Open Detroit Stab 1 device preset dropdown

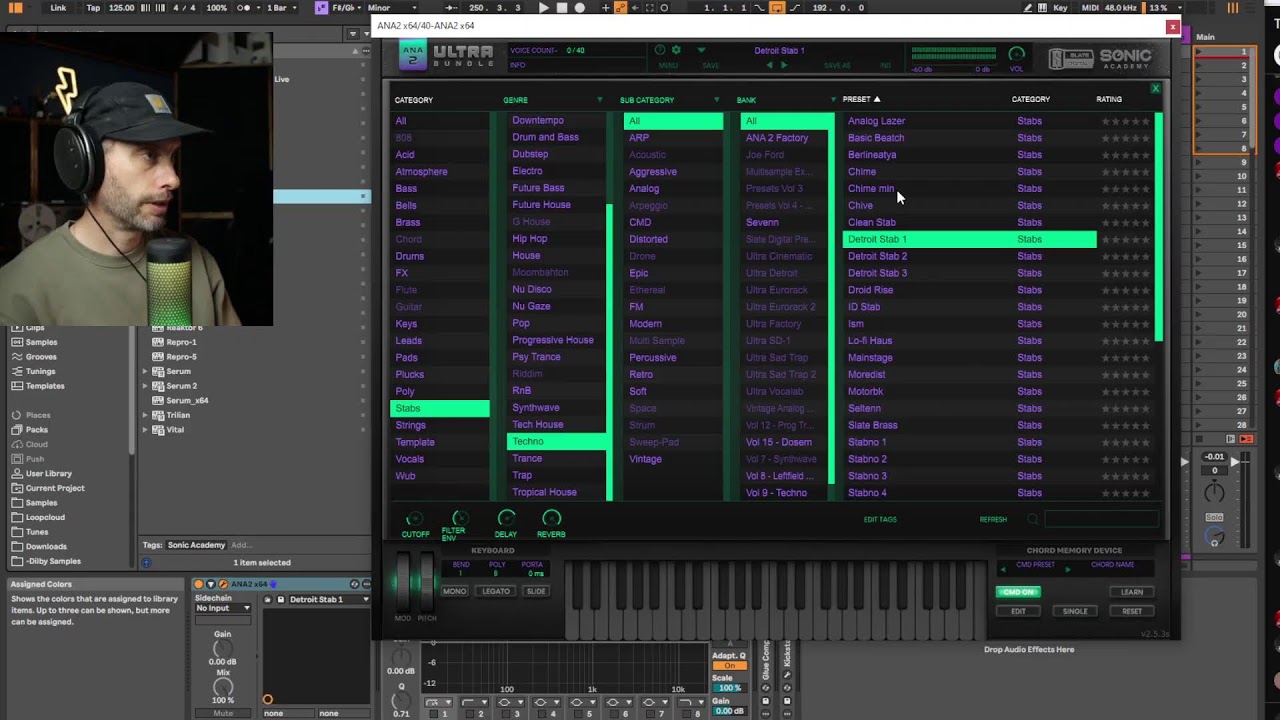coord(328,600)
